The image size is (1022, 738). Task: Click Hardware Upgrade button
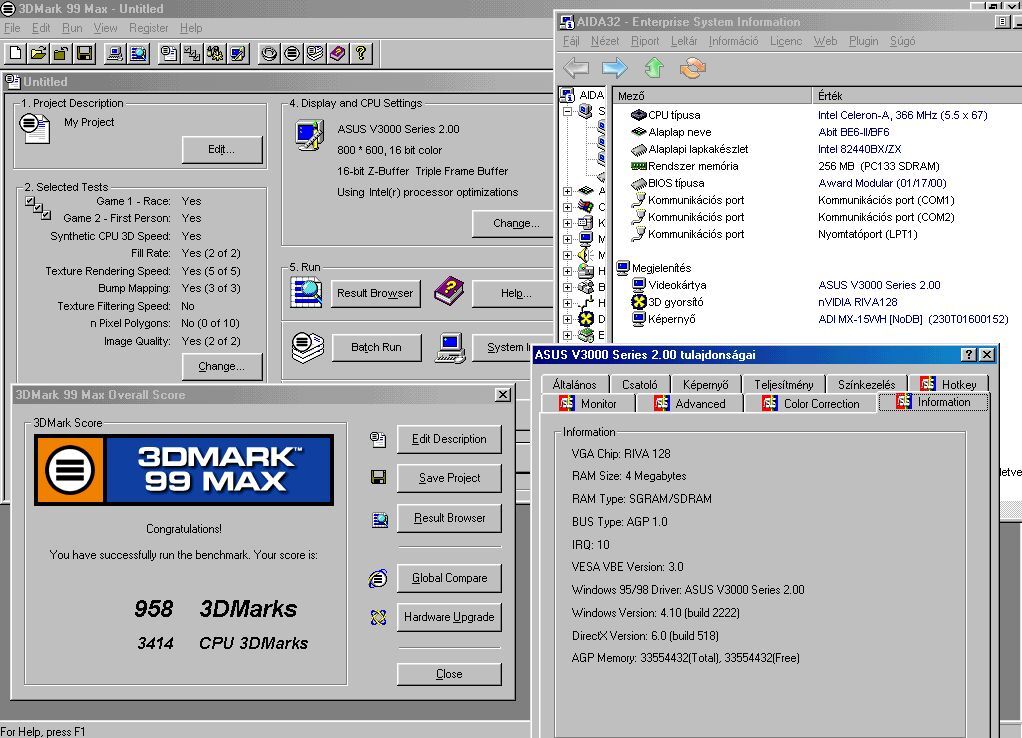tap(449, 617)
